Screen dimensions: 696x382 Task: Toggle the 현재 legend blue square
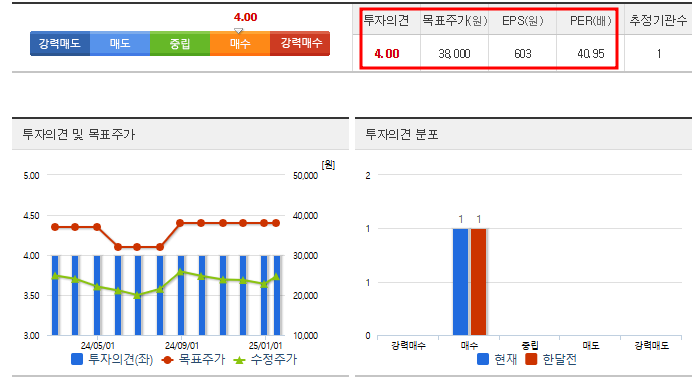pyautogui.click(x=483, y=359)
